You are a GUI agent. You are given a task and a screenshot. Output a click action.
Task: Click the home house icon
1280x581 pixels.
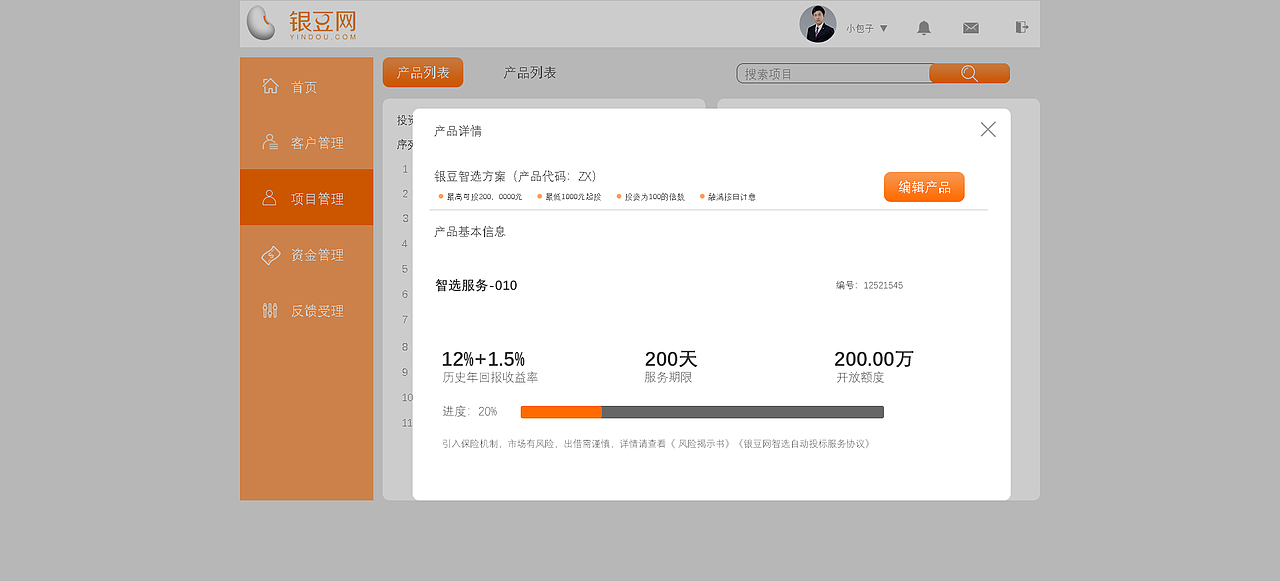pos(270,86)
